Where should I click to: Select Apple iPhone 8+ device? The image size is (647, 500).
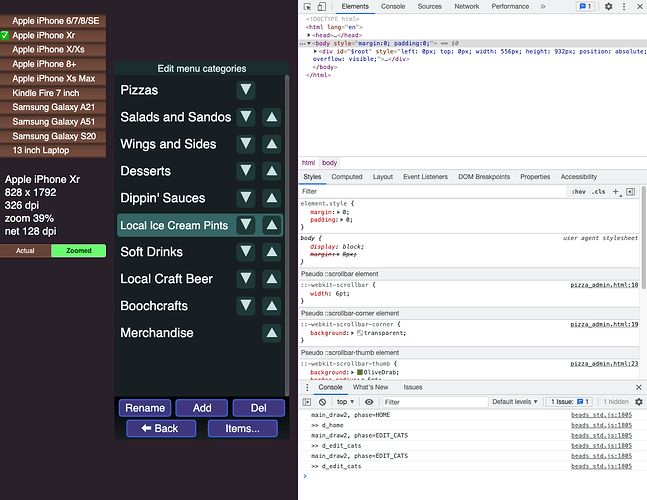coord(53,64)
